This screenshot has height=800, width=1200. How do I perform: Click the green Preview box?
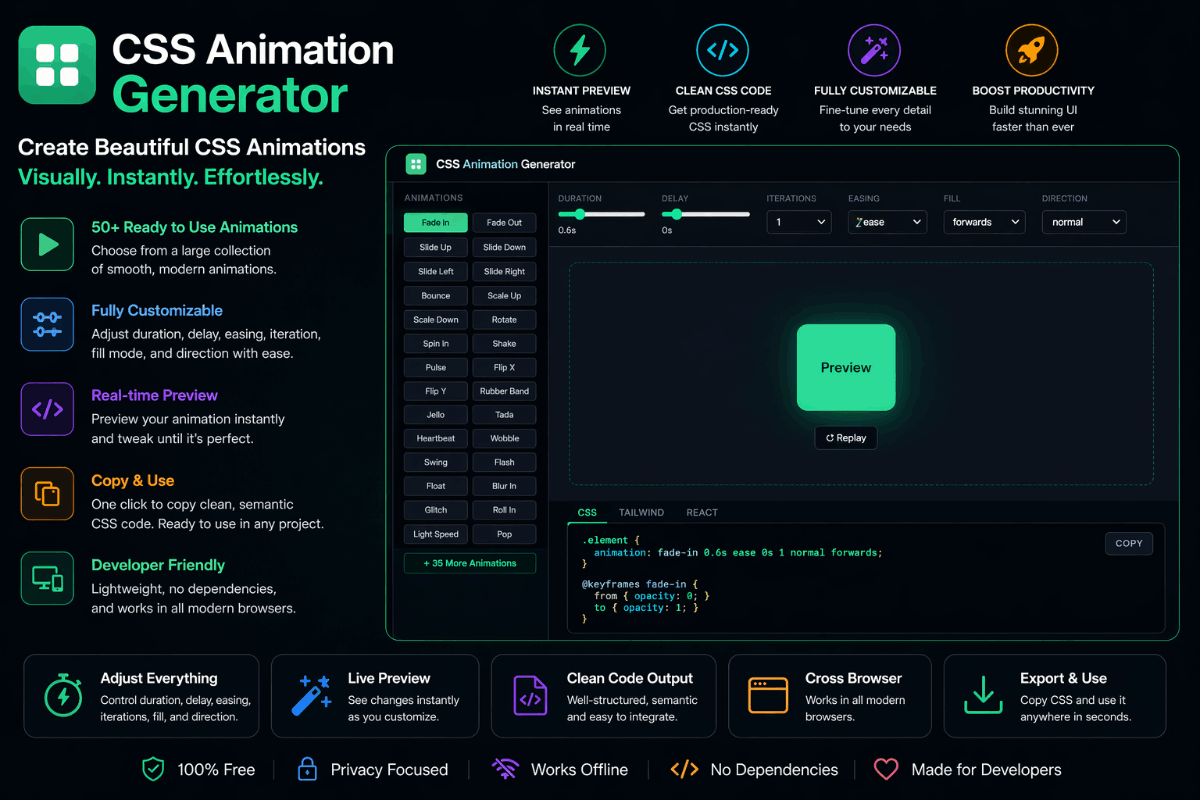[x=846, y=367]
